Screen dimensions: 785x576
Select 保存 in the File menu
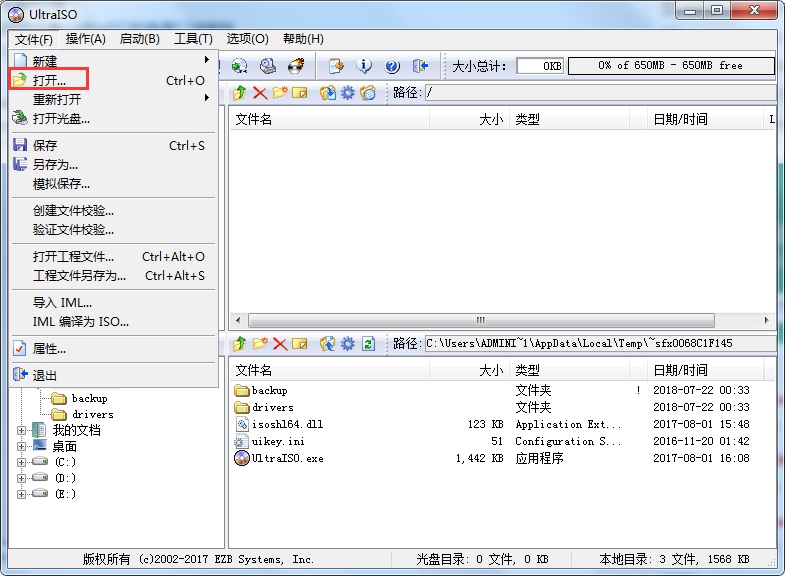(x=113, y=146)
